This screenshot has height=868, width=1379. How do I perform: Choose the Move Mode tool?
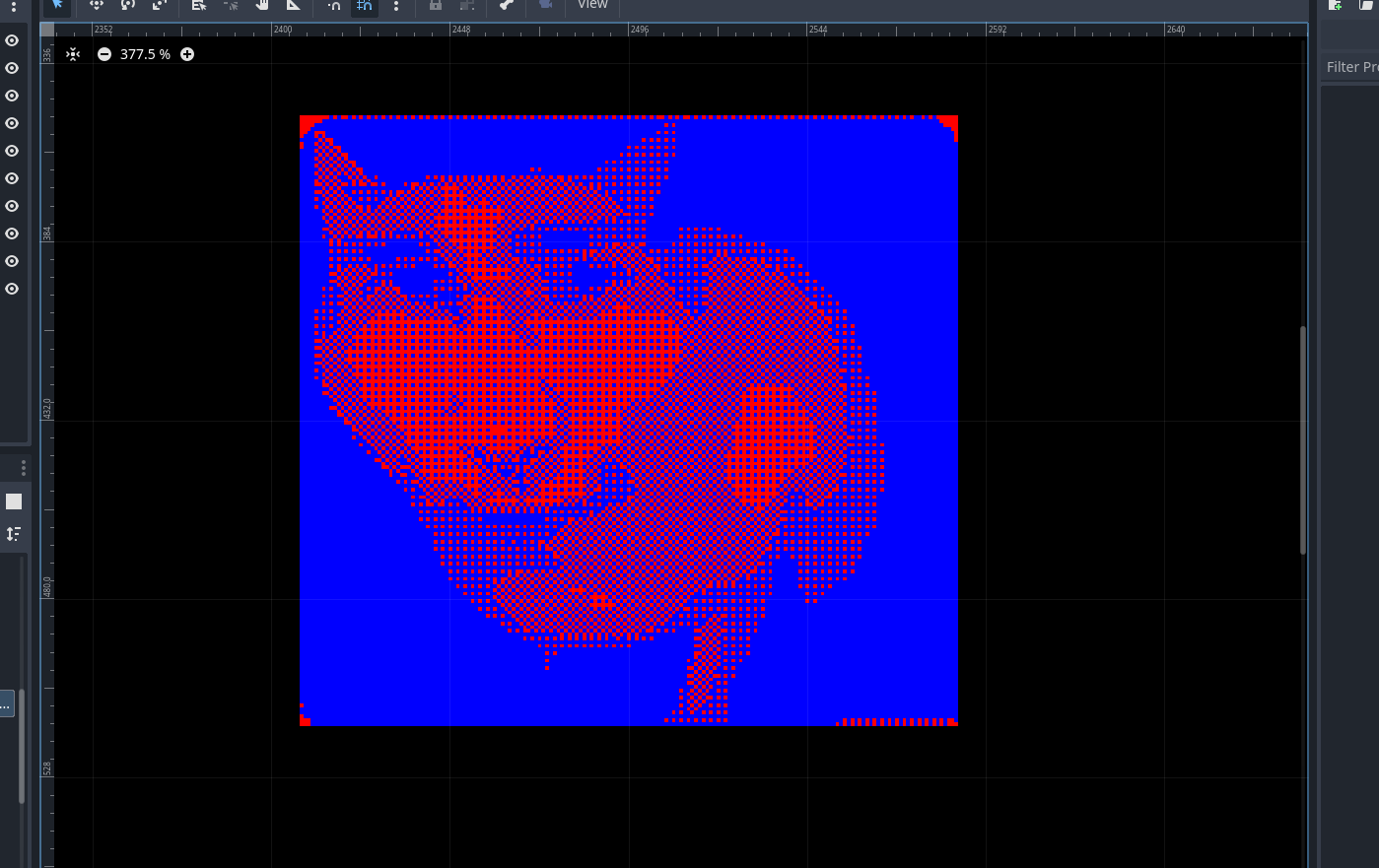(97, 4)
